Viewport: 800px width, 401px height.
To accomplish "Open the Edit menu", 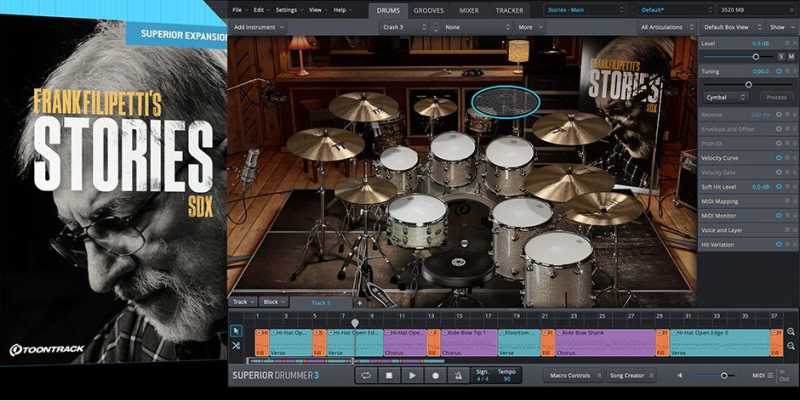I will tap(261, 10).
